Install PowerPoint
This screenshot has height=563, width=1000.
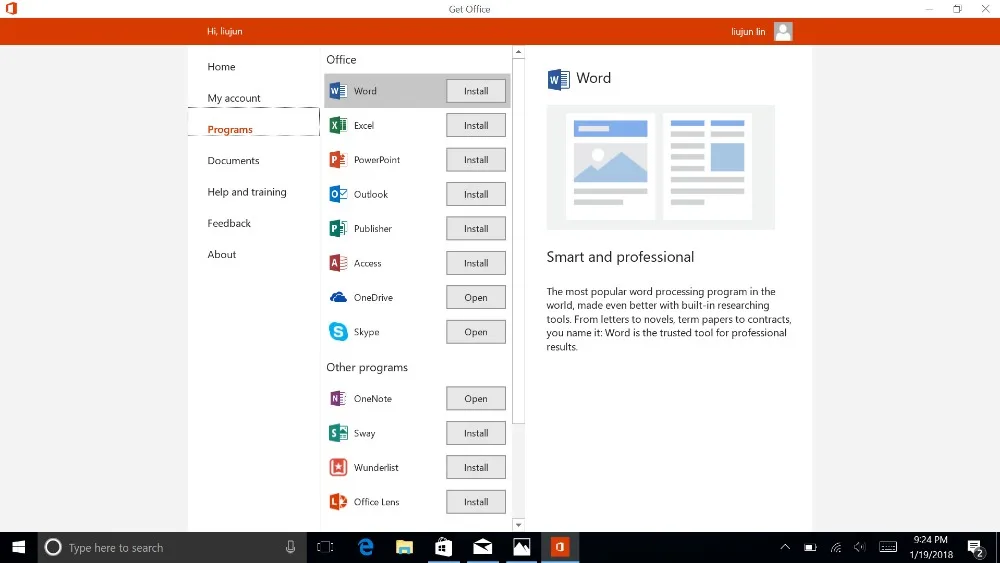point(476,159)
